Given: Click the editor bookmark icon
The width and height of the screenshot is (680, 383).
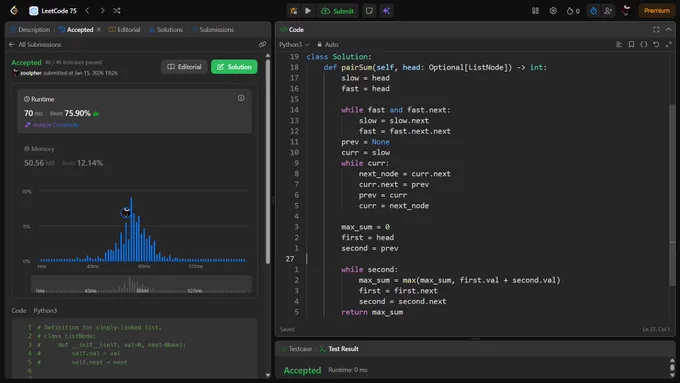Looking at the screenshot, I should click(631, 44).
